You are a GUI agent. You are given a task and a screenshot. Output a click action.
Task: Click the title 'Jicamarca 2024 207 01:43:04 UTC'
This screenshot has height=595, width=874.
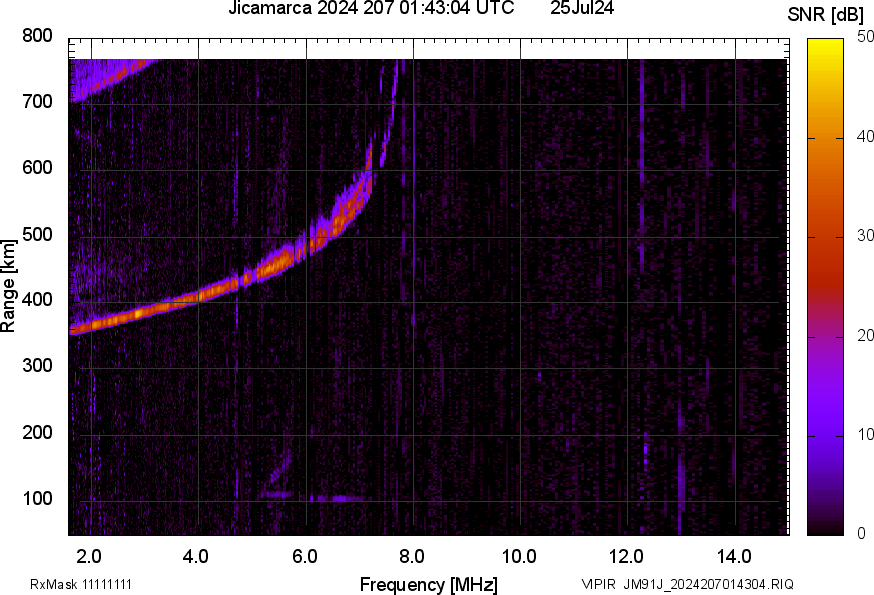pyautogui.click(x=371, y=8)
